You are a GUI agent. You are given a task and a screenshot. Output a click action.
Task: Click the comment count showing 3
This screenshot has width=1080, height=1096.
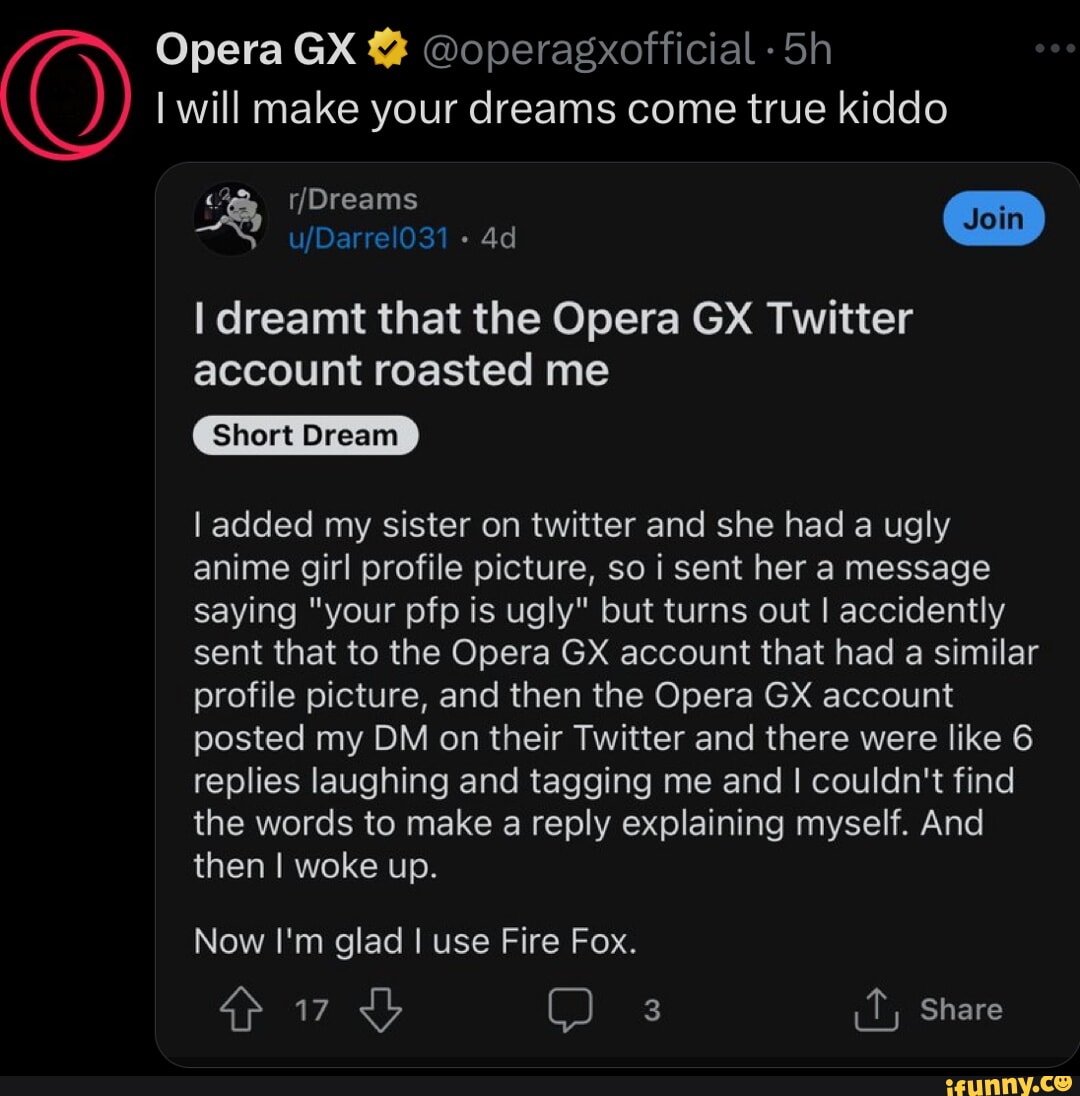[x=651, y=1011]
